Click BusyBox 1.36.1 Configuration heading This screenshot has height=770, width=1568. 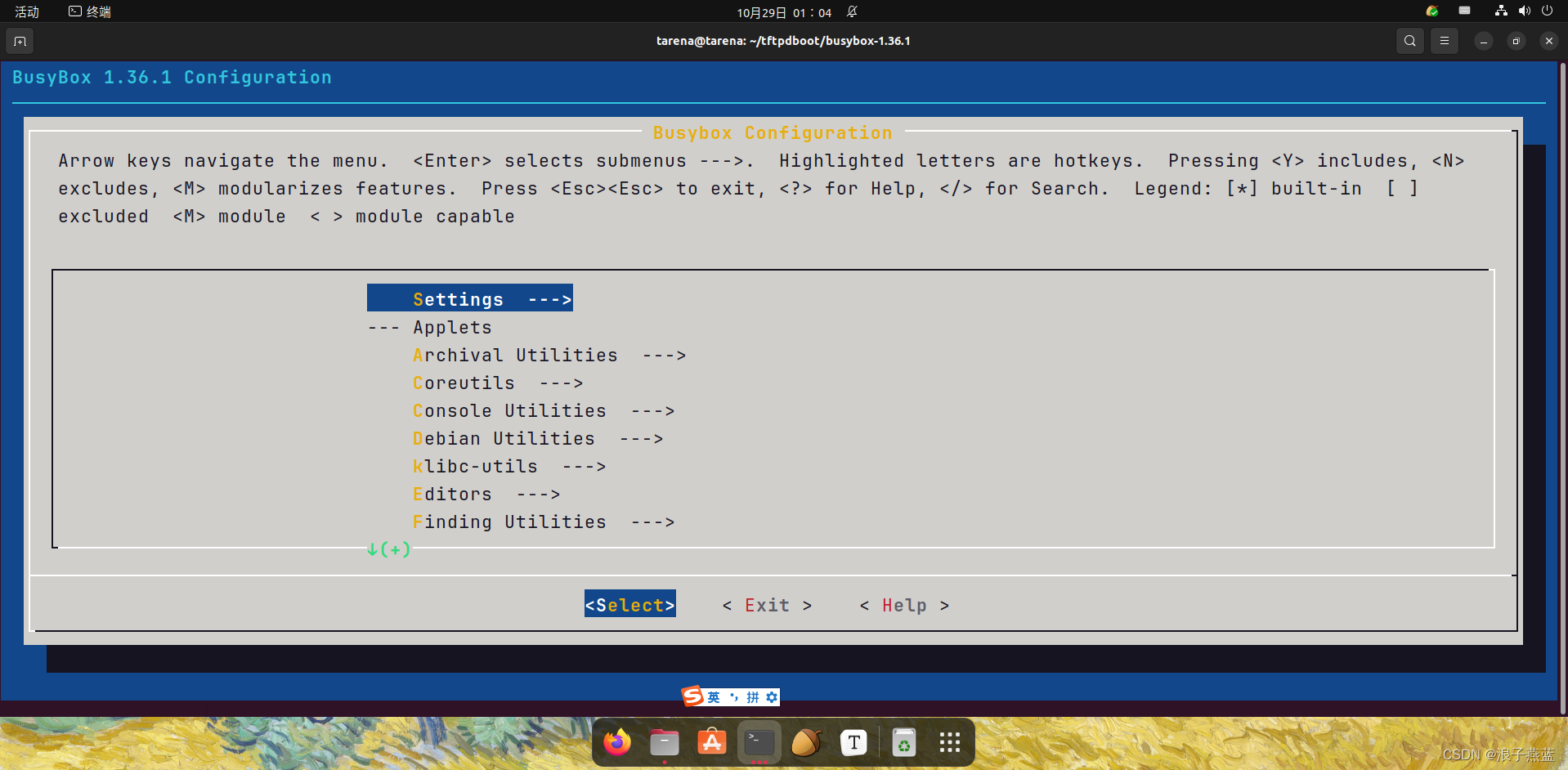tap(172, 77)
